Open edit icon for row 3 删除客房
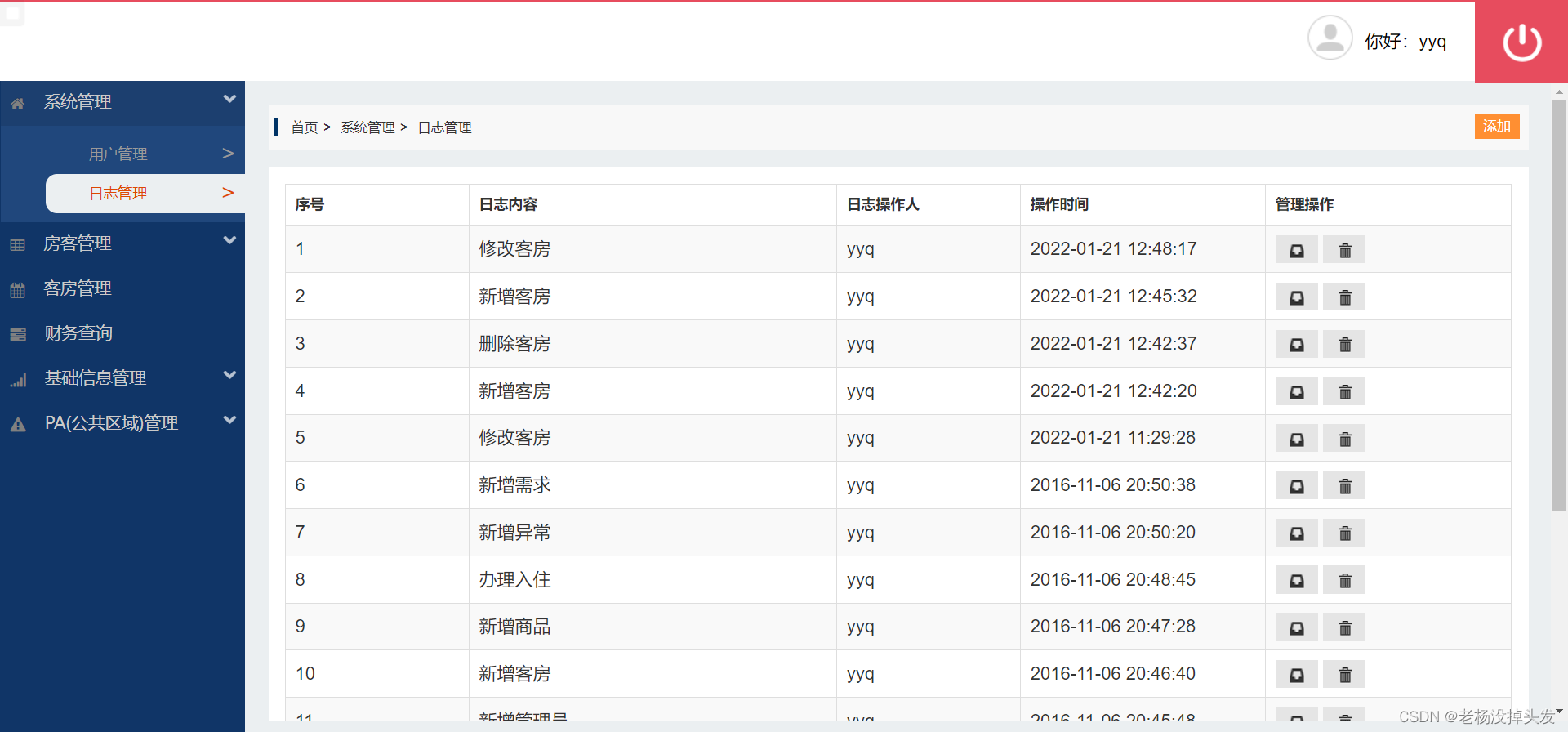Screen dimensions: 1568x732 coord(1296,345)
